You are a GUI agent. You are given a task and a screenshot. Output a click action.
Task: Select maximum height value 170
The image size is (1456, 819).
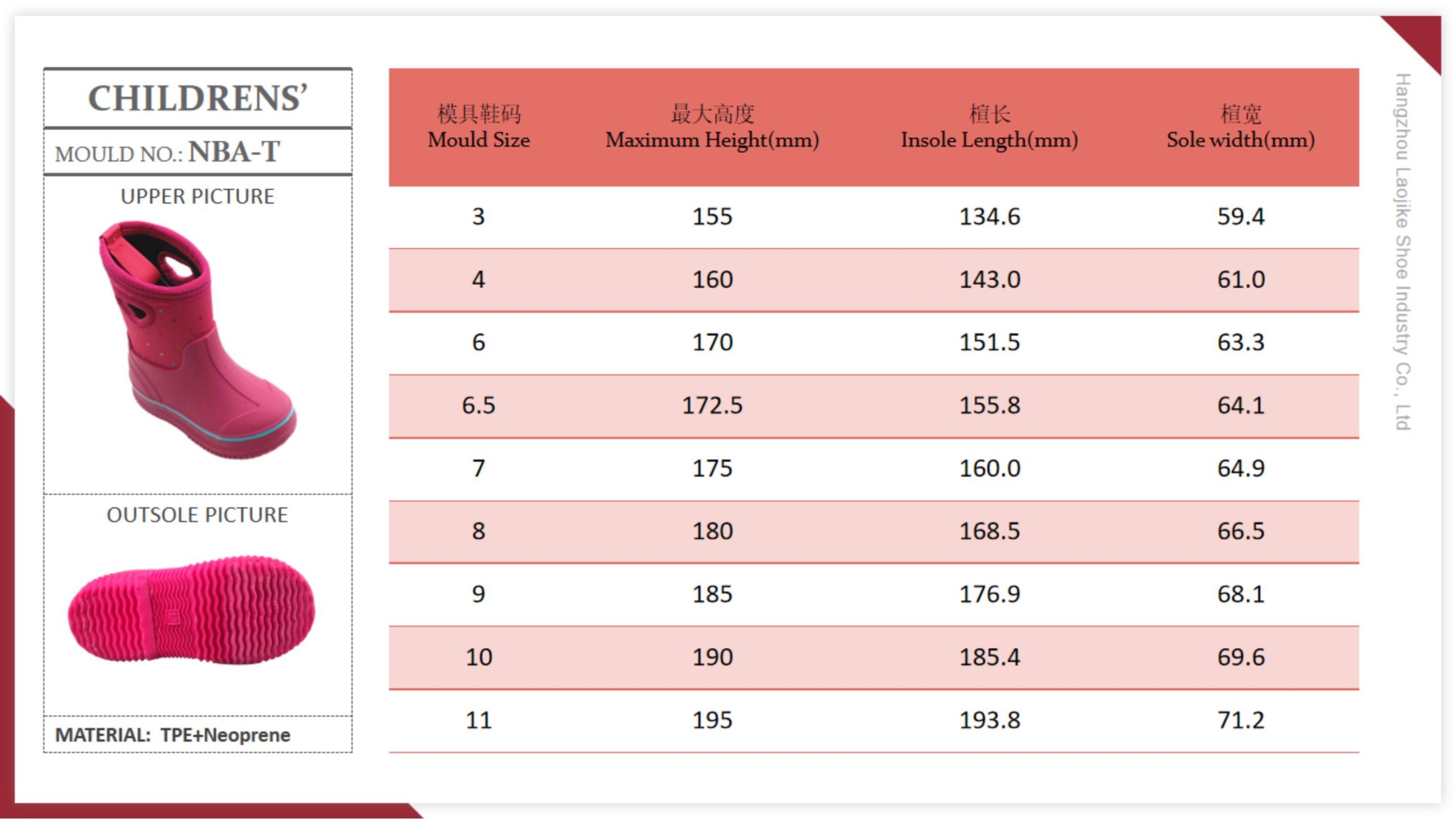712,342
